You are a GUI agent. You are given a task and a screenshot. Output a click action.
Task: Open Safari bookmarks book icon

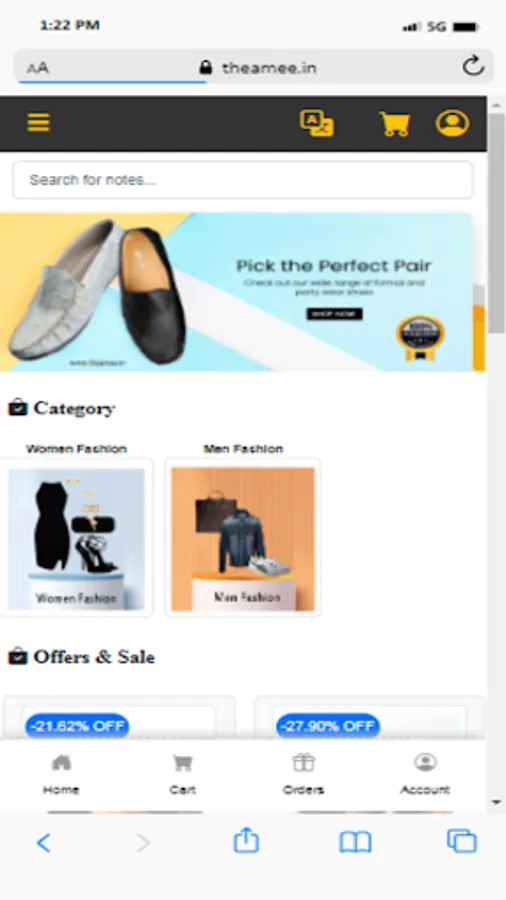[x=356, y=842]
